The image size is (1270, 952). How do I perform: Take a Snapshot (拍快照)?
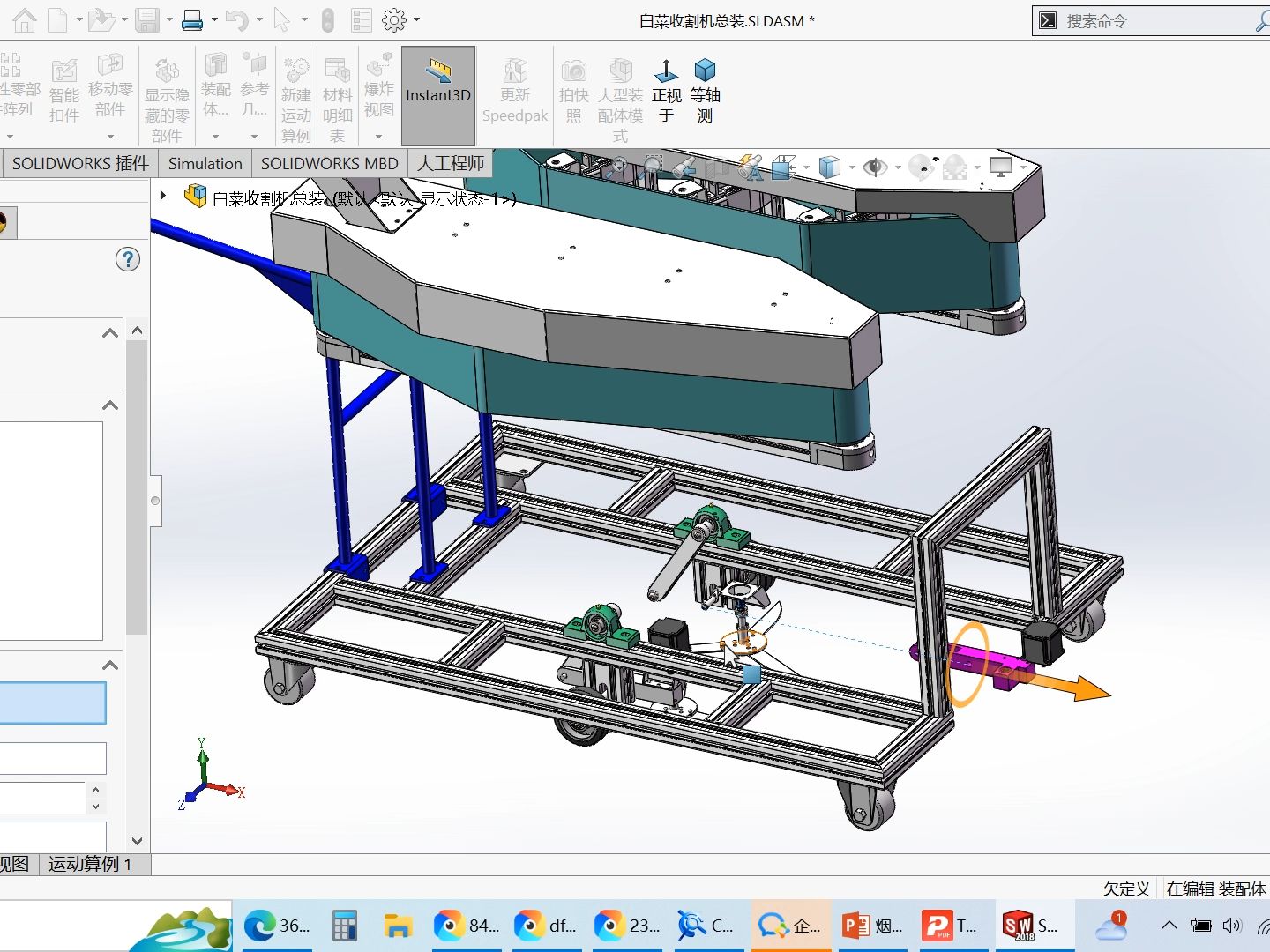[574, 91]
